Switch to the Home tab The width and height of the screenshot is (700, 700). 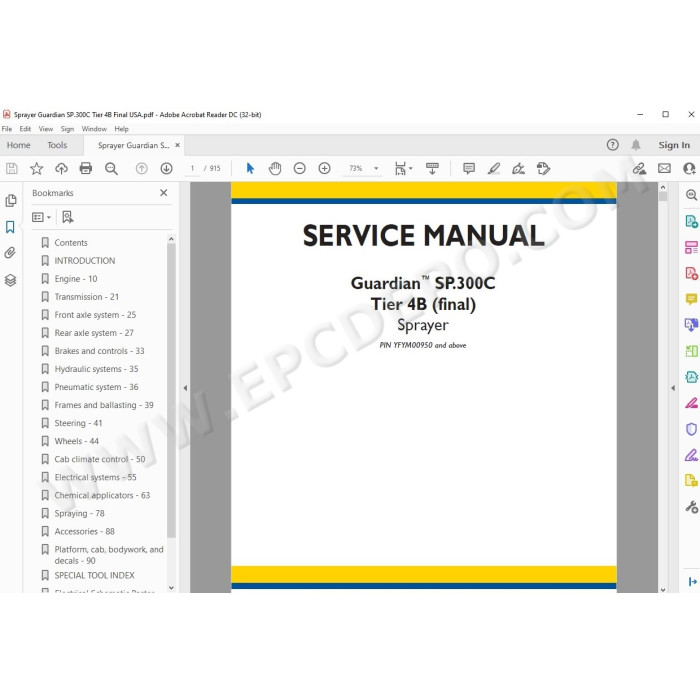19,146
